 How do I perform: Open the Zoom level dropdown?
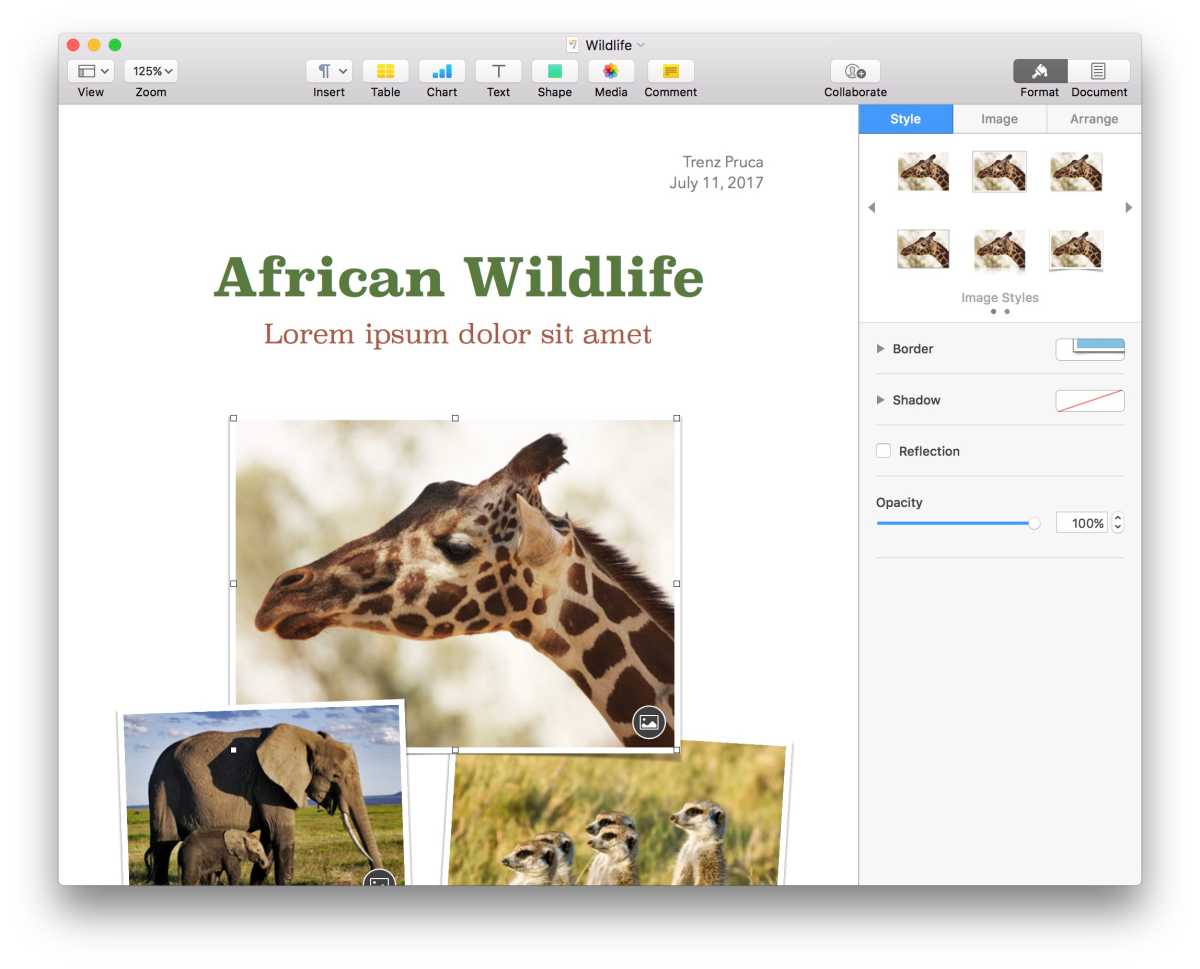click(x=150, y=71)
